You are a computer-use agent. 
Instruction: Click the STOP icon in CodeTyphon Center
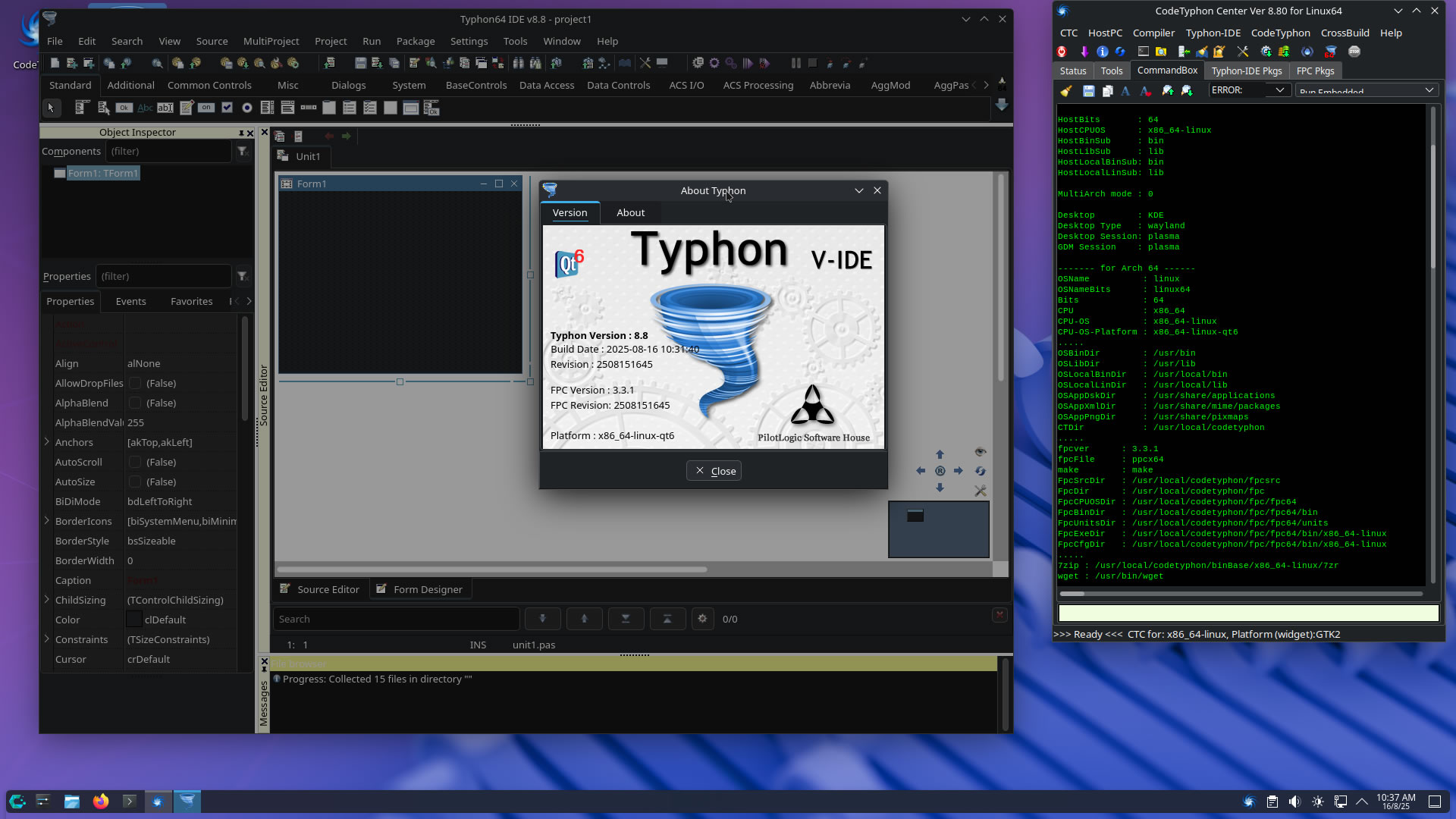click(x=1354, y=52)
